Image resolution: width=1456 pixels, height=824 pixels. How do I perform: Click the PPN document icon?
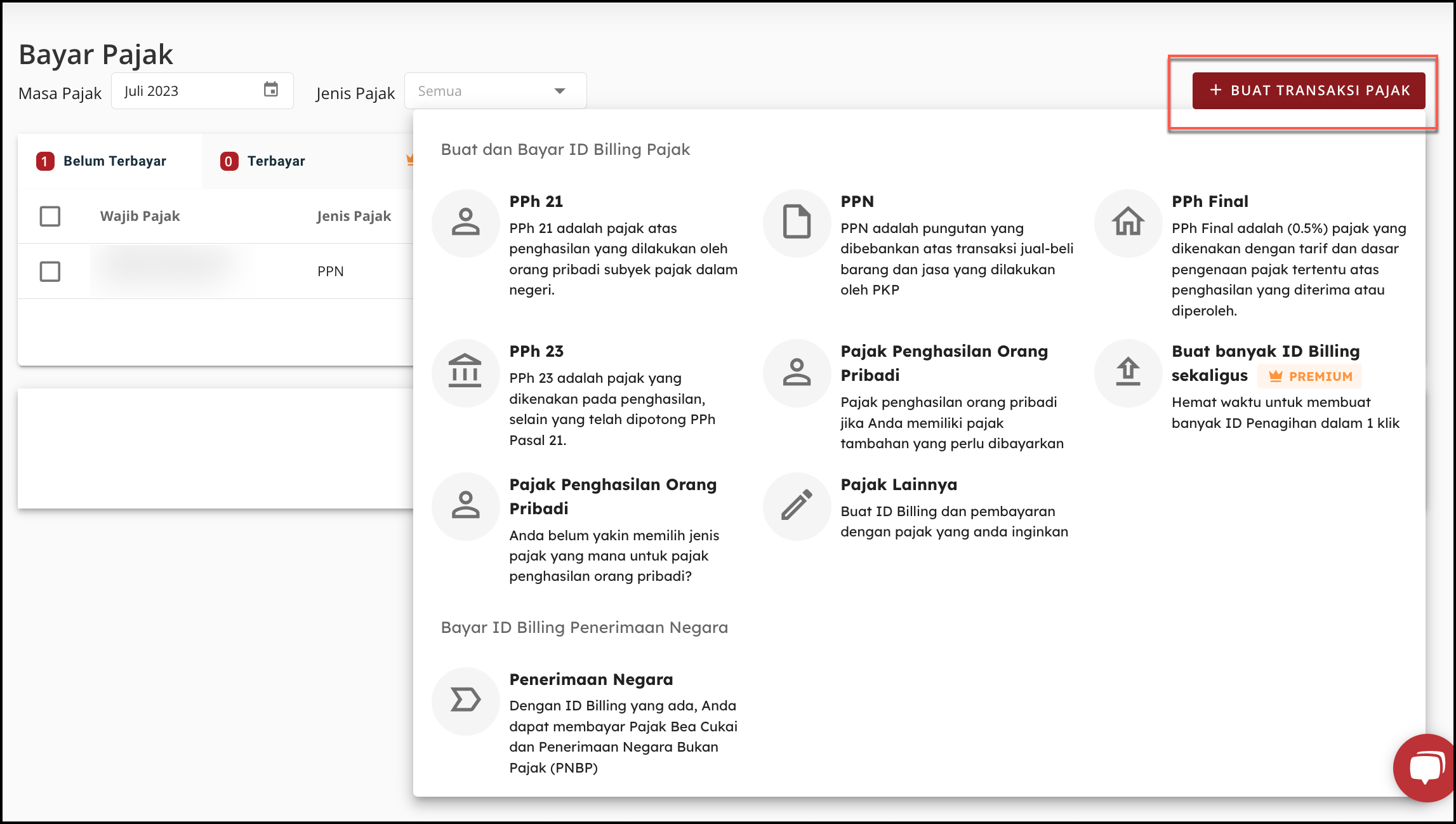[797, 223]
